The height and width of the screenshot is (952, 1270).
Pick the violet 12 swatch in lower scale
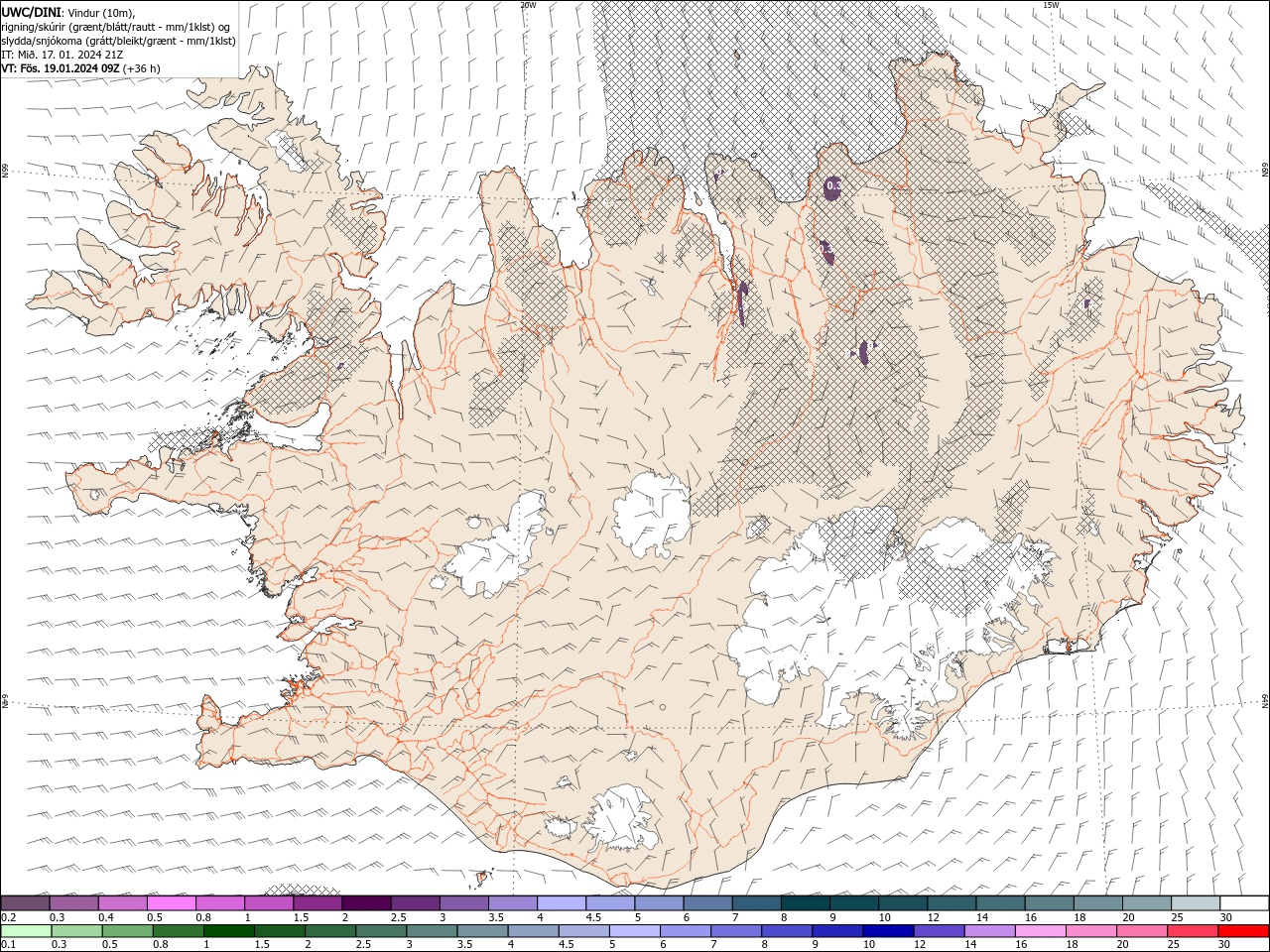click(938, 931)
